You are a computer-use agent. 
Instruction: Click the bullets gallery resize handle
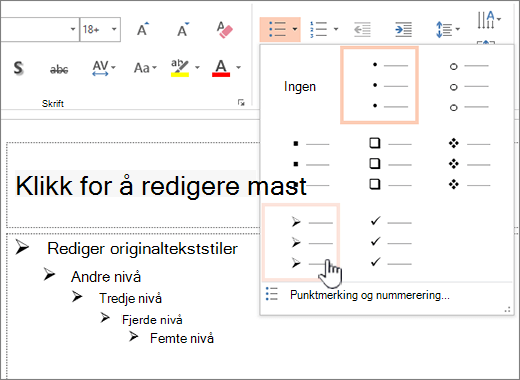coord(507,310)
